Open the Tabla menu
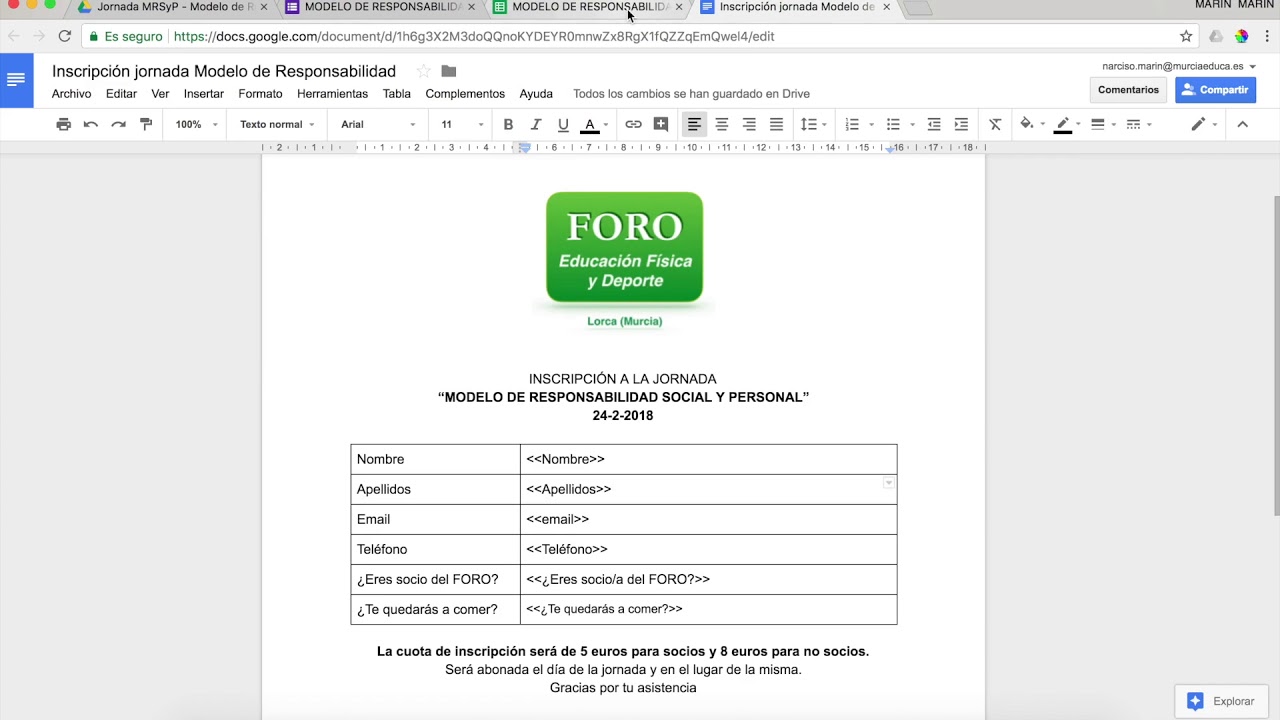Screen dimensions: 1280x720 [397, 94]
